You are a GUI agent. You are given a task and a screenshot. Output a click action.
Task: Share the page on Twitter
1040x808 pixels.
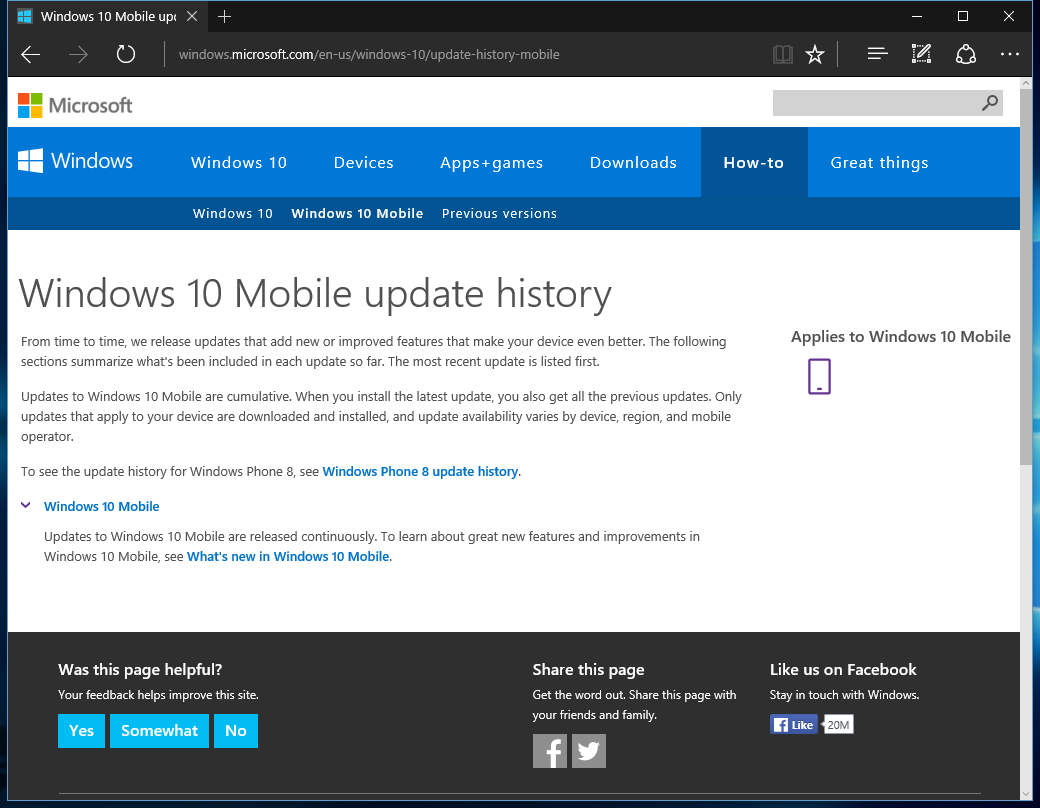(588, 750)
